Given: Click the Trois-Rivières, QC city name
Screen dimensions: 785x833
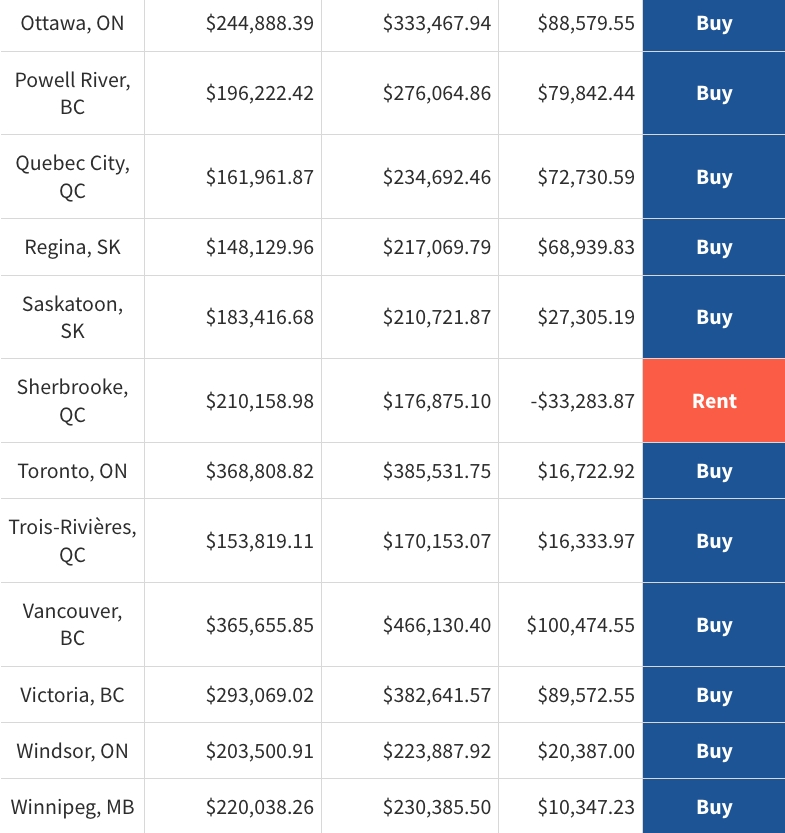Looking at the screenshot, I should (x=72, y=541).
